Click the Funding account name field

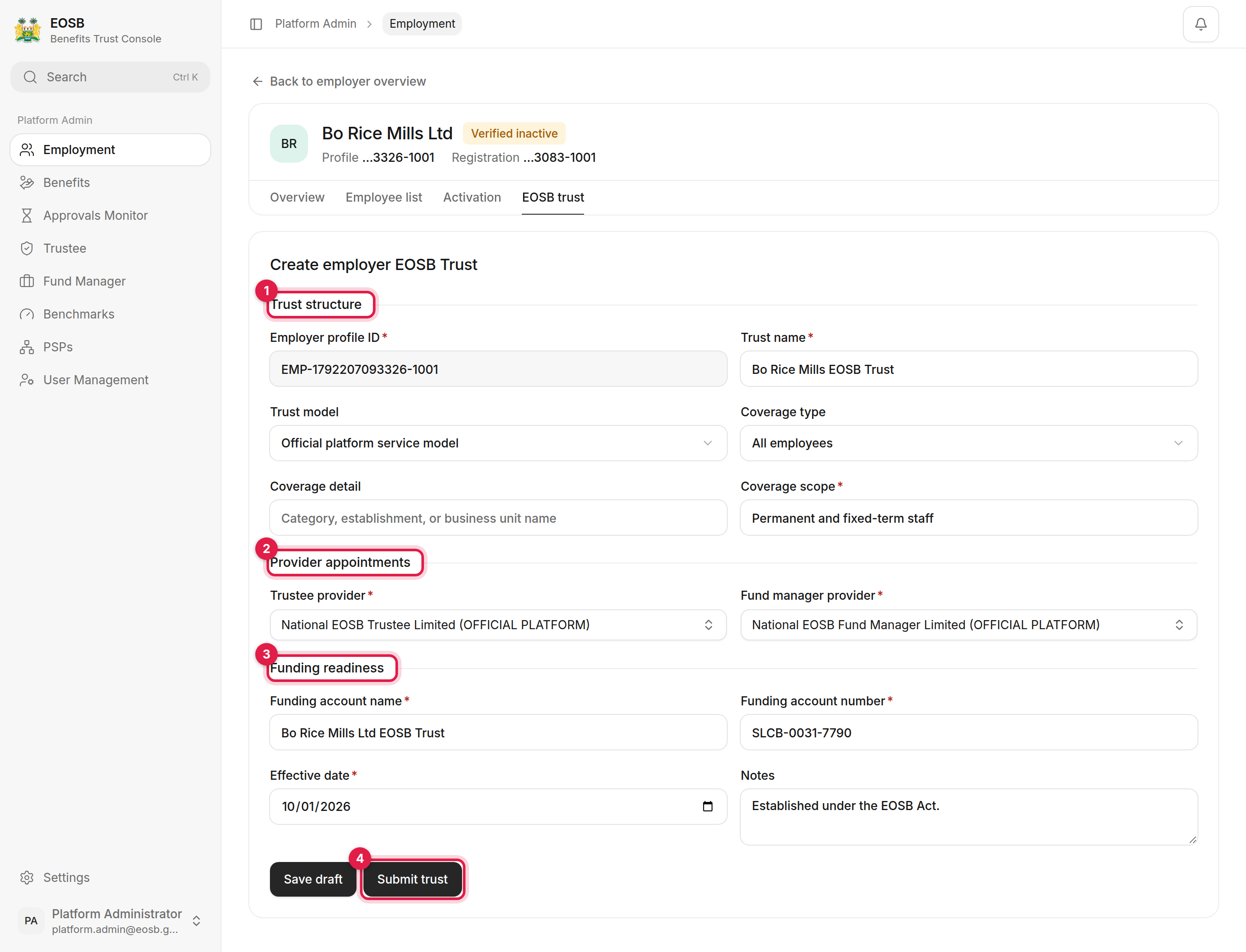[x=498, y=732]
